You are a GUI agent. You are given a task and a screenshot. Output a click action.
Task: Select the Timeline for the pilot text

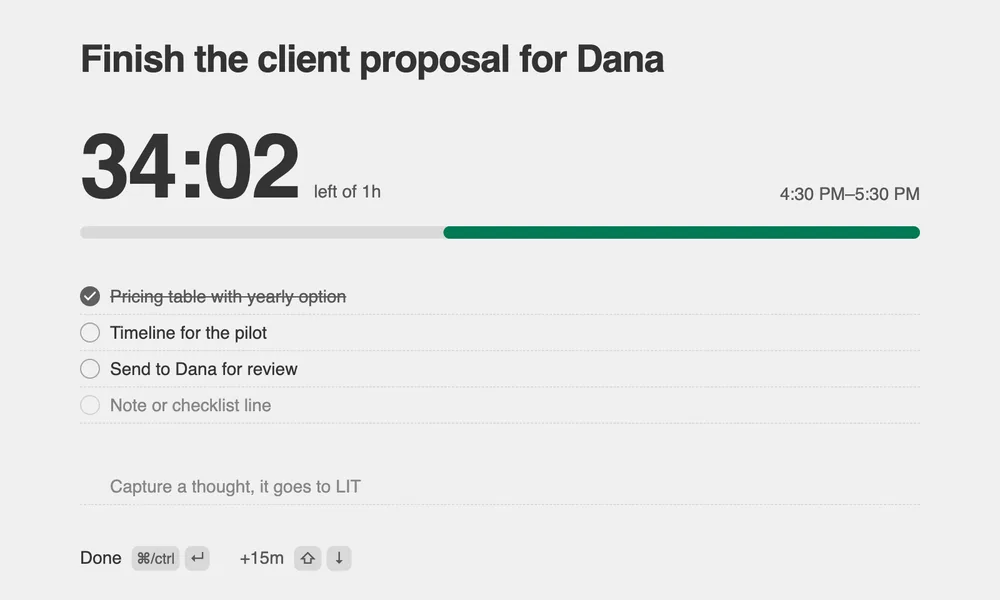188,333
